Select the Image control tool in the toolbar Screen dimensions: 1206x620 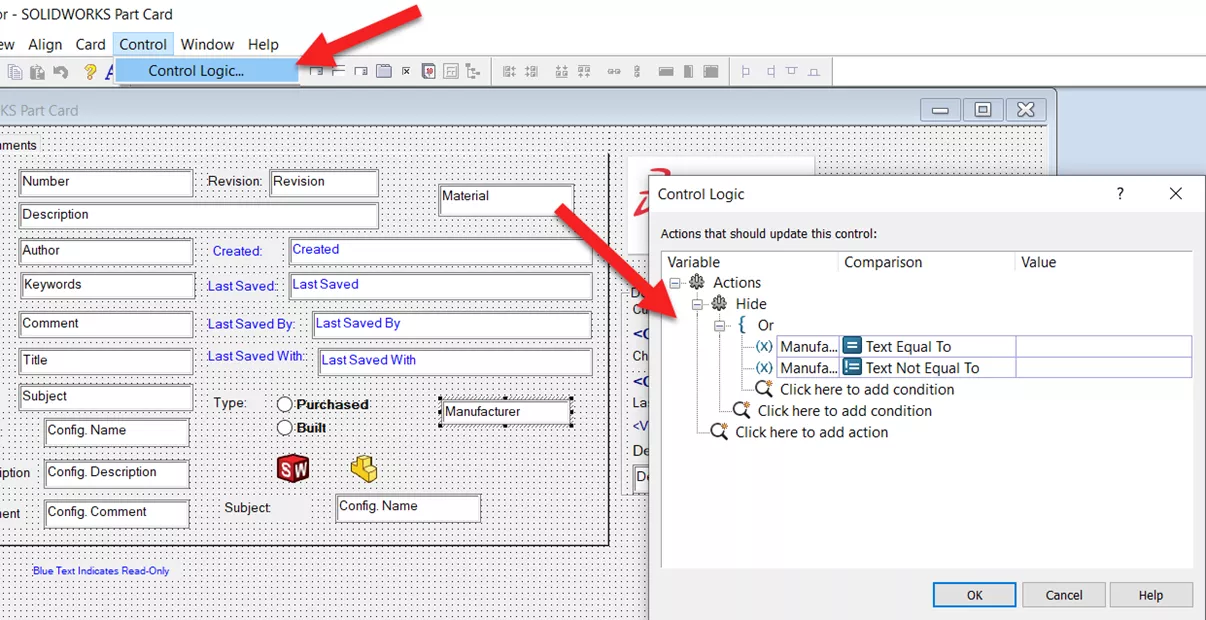pyautogui.click(x=427, y=71)
